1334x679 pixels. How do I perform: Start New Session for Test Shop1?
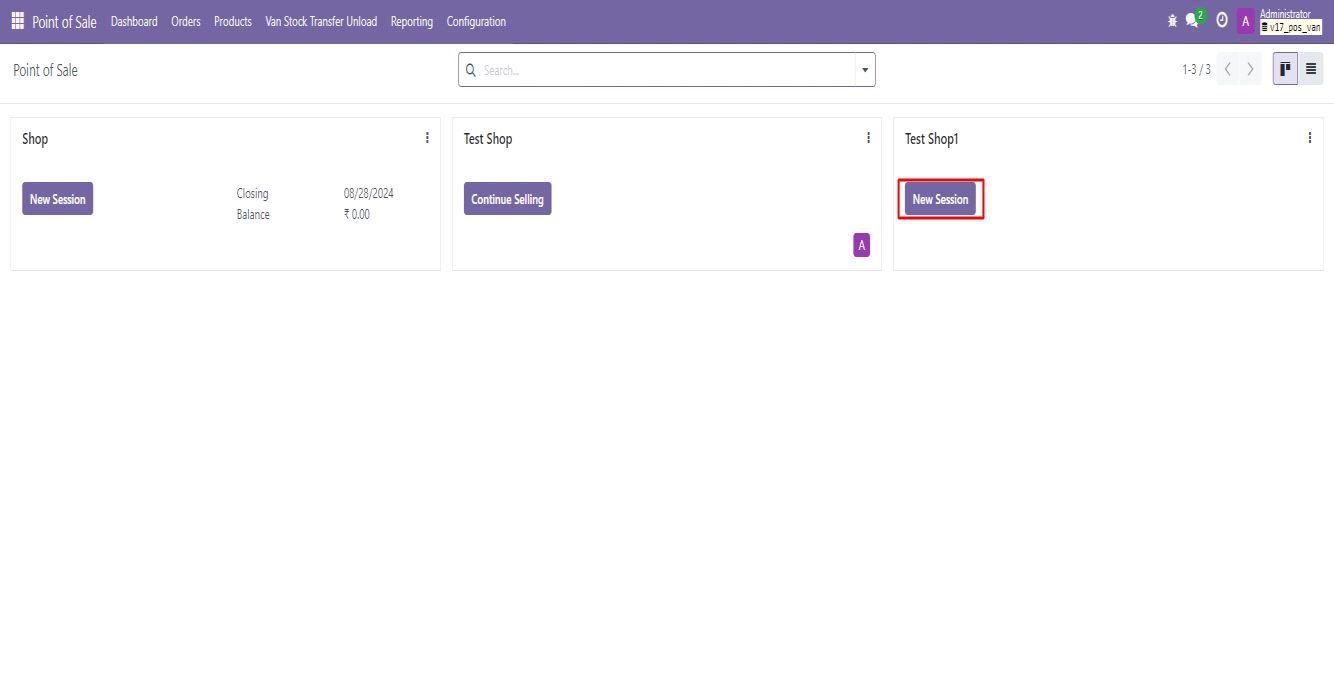point(940,199)
